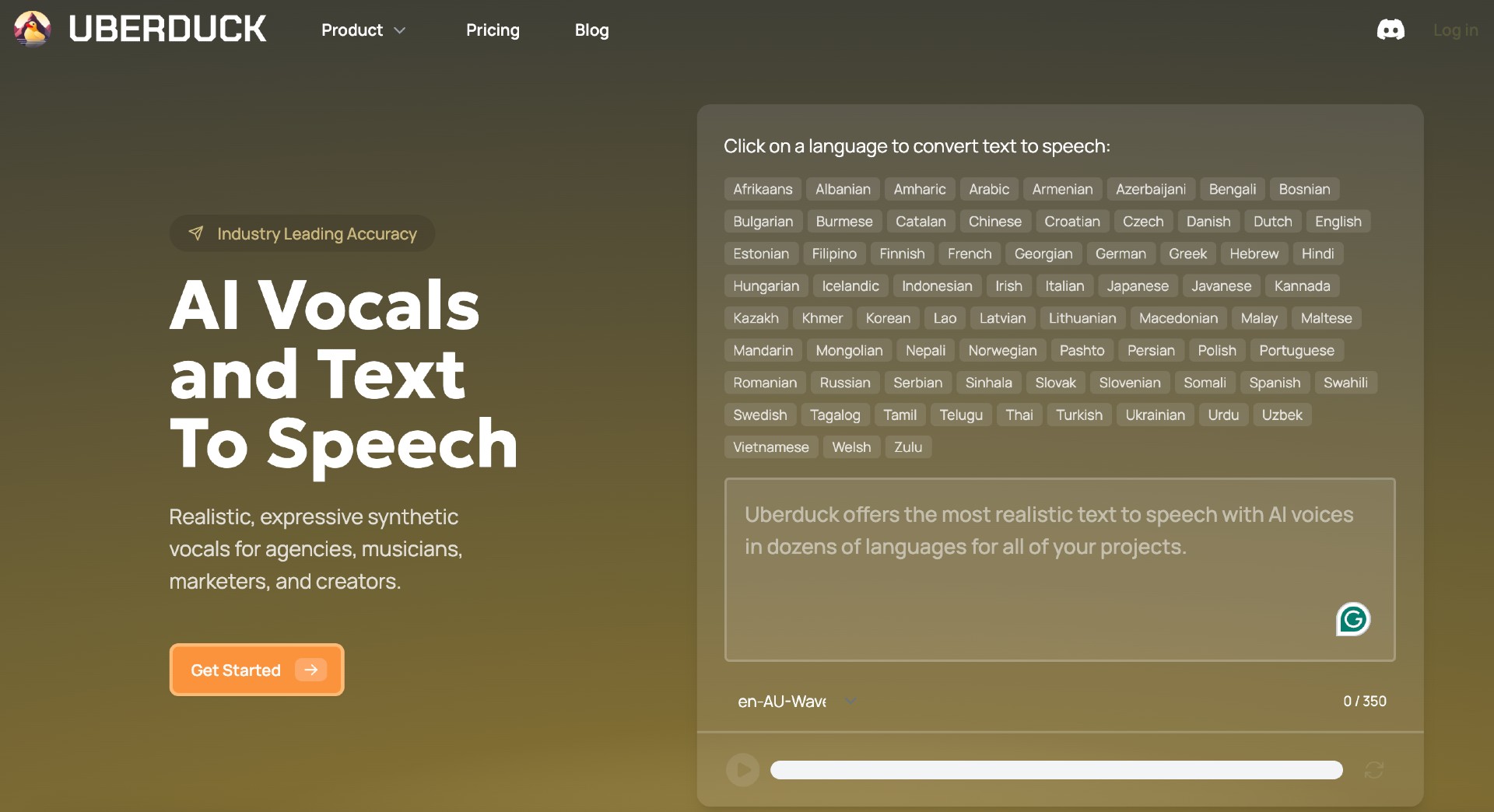Pick the Vietnamese language option
Screen dimensions: 1494x812
770,447
